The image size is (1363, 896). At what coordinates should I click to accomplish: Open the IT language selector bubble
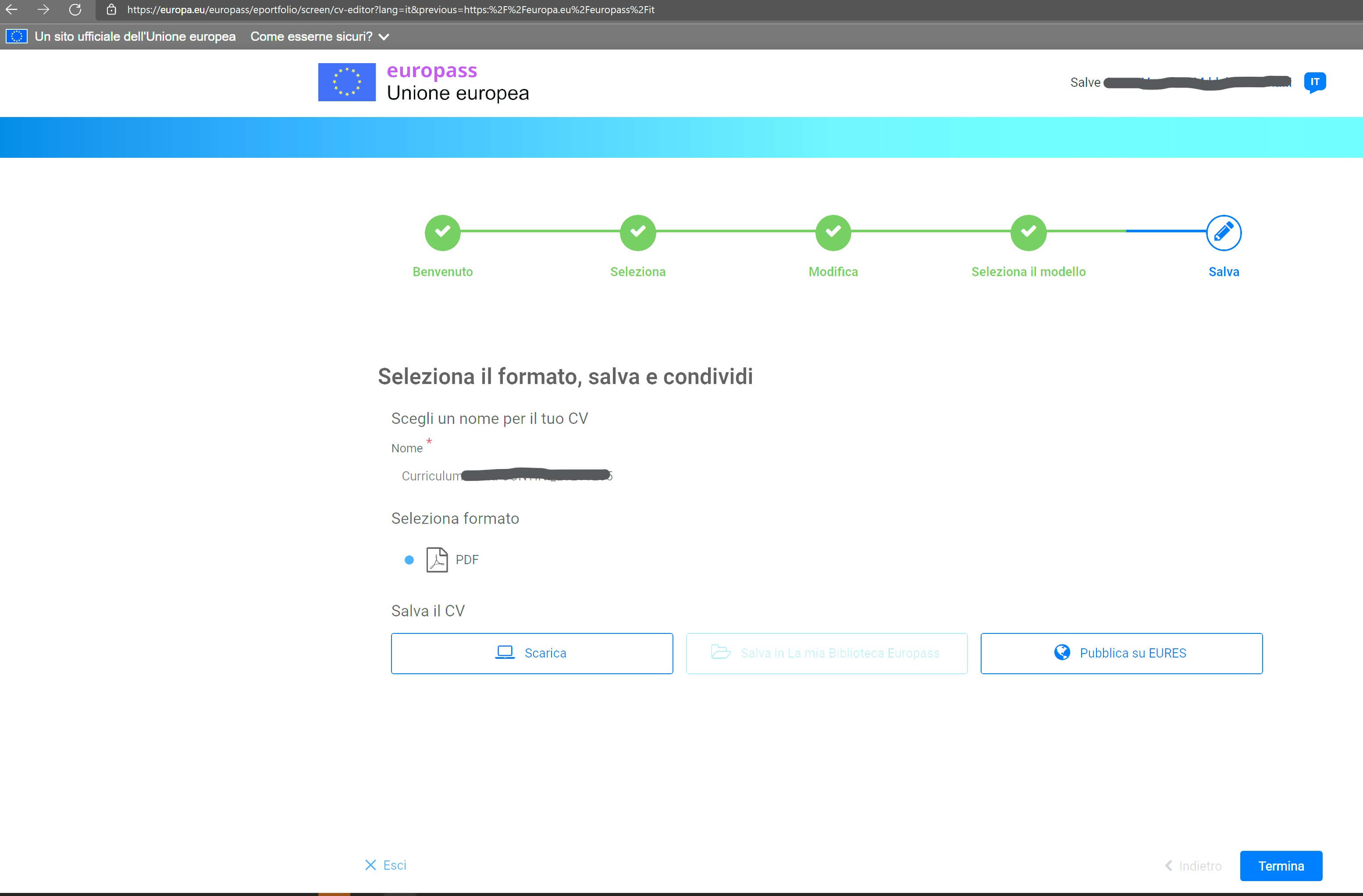[1314, 82]
